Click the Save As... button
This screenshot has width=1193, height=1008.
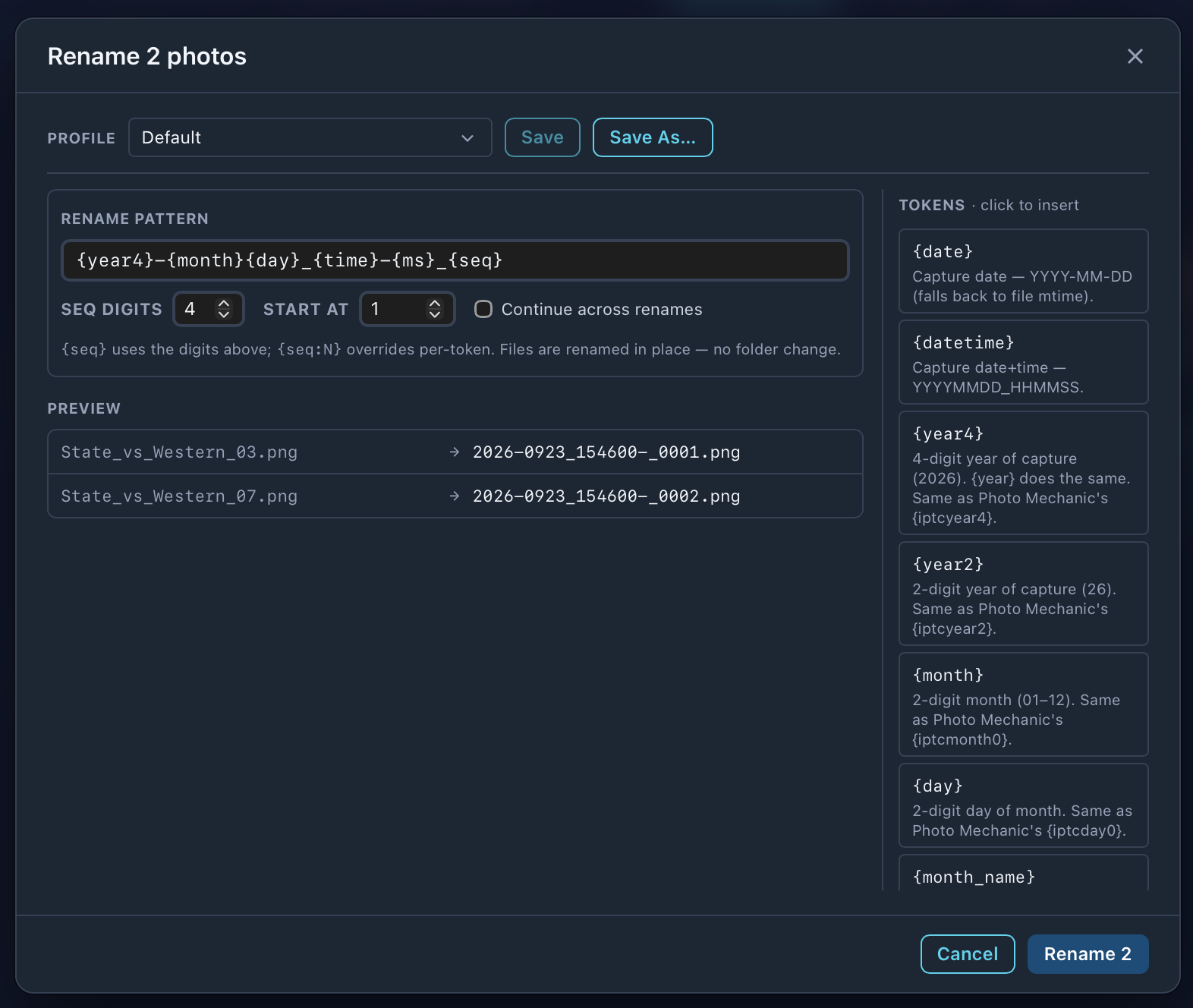653,137
